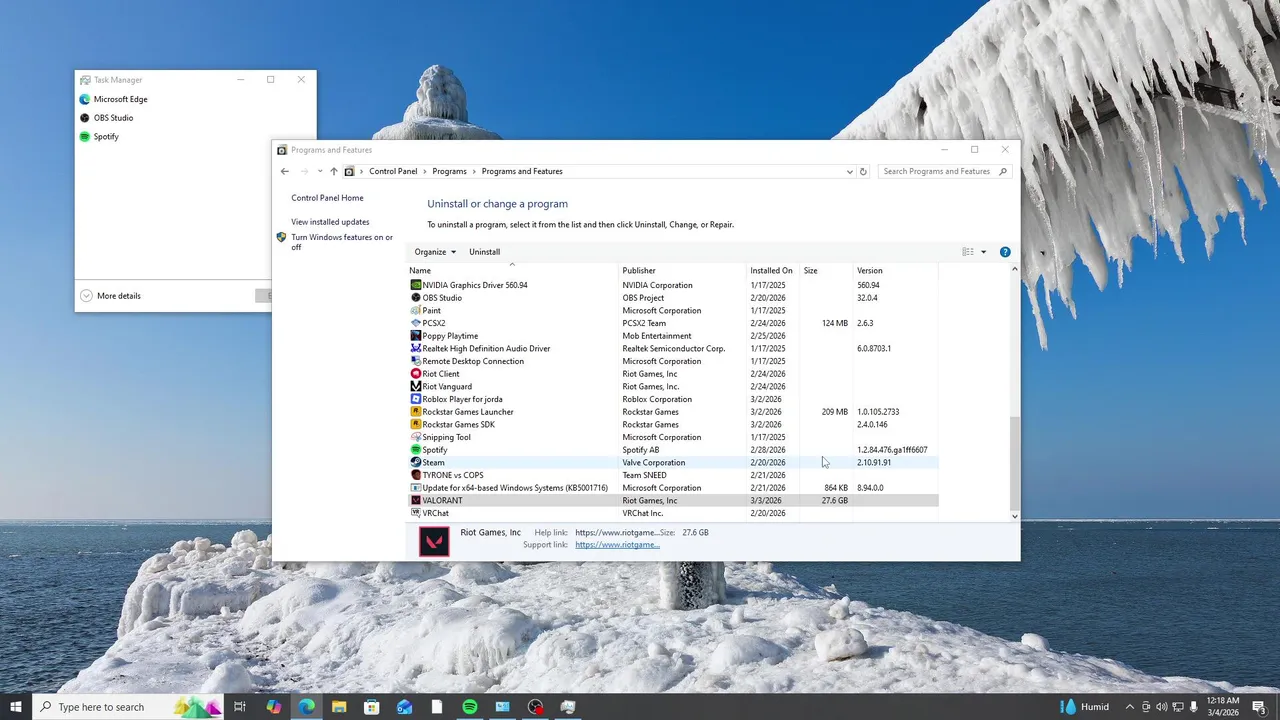
Task: Click the Spotify icon in Task Manager
Action: 85,136
